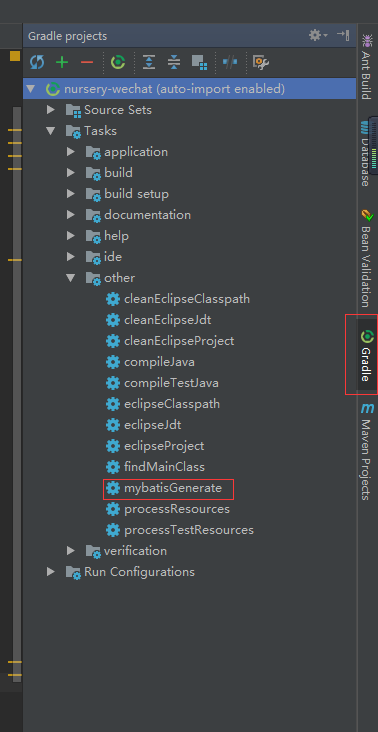The height and width of the screenshot is (732, 378).
Task: Select cleanEclipseProject task gear icon
Action: 113,341
